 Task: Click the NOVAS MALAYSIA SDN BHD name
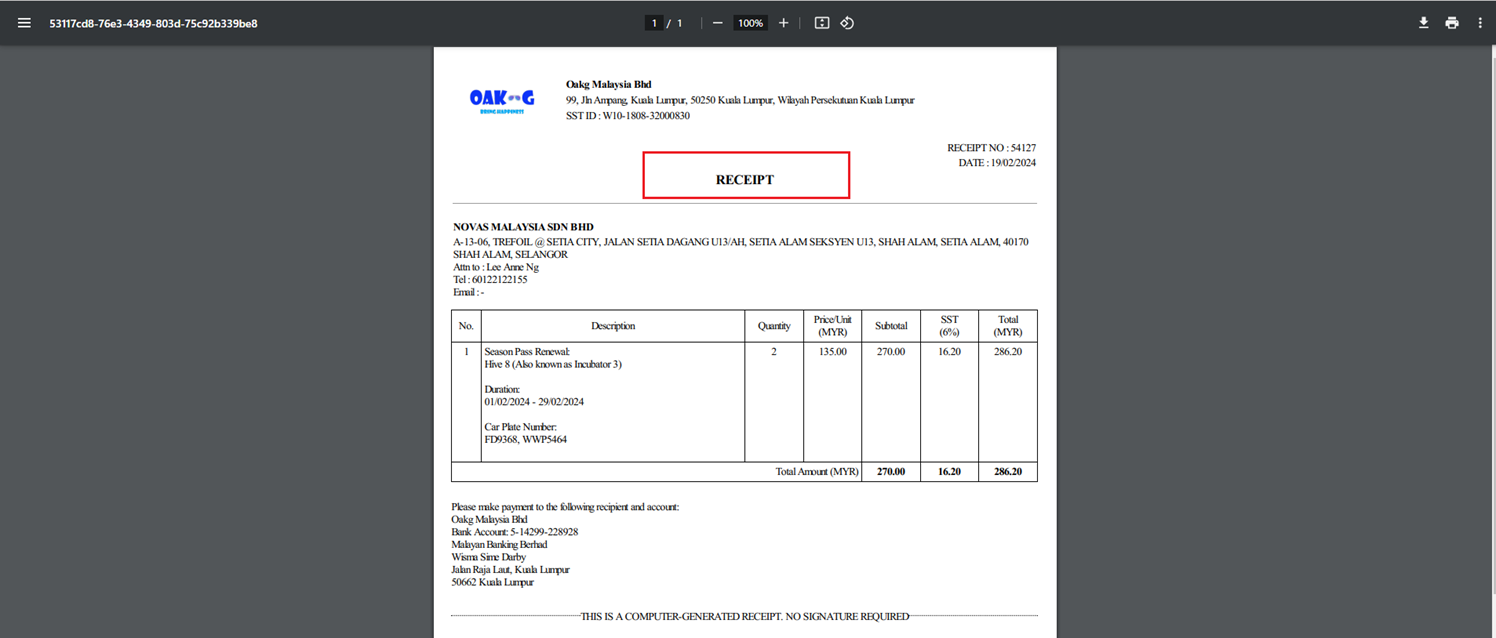(523, 227)
